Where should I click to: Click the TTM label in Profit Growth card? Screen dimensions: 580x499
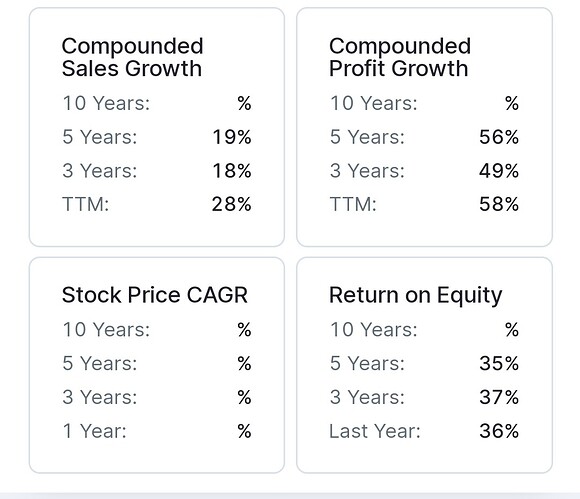tap(353, 204)
